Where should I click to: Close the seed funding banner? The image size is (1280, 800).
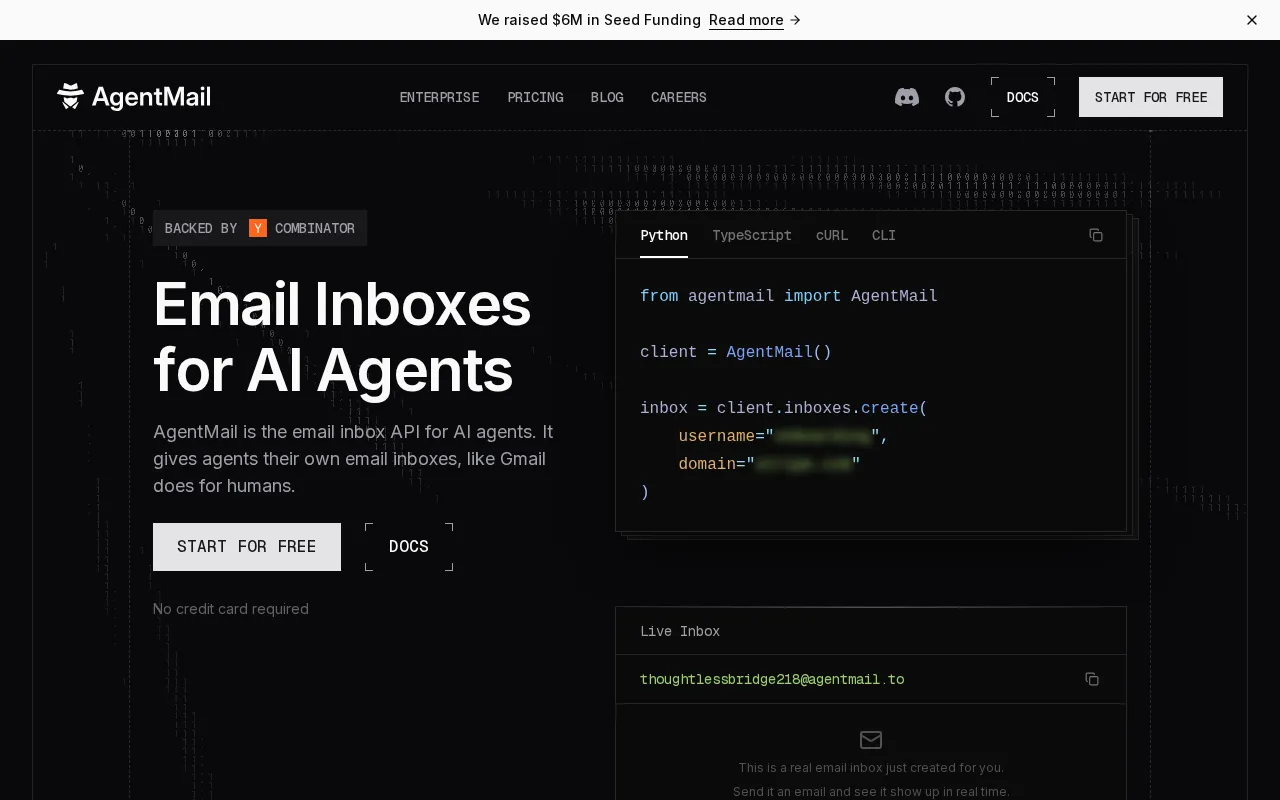click(1252, 20)
